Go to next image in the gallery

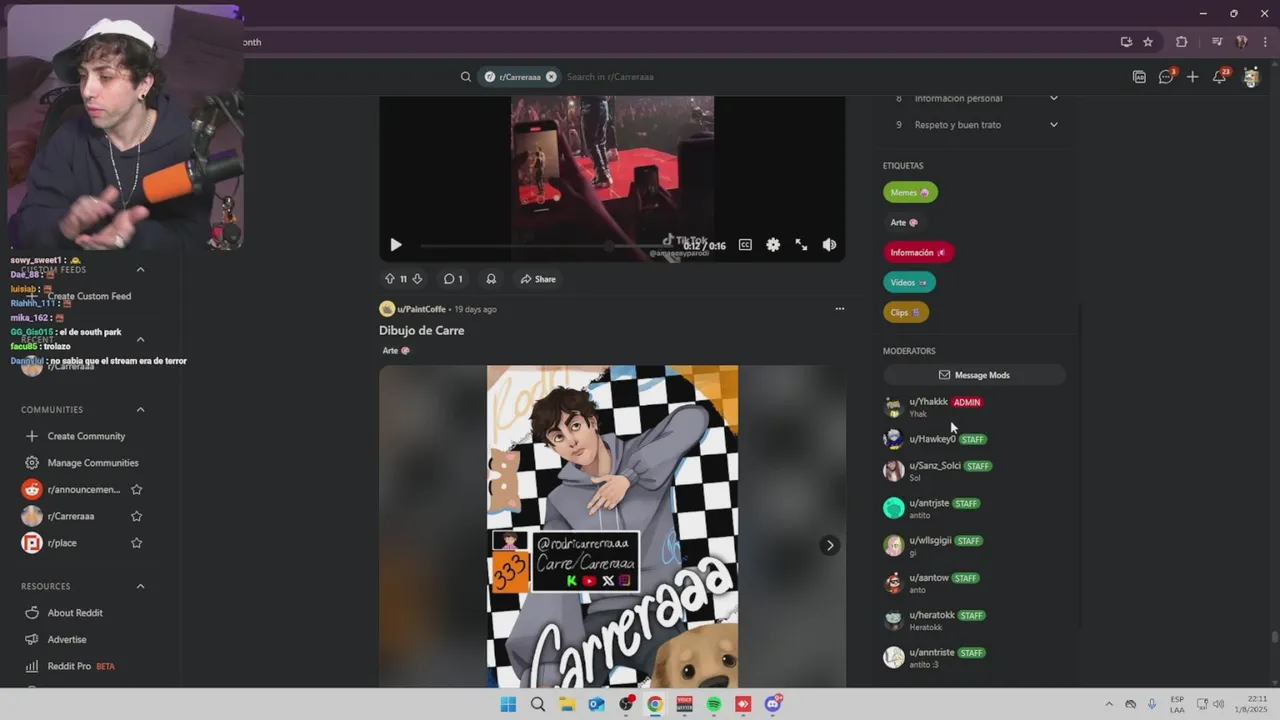click(829, 545)
